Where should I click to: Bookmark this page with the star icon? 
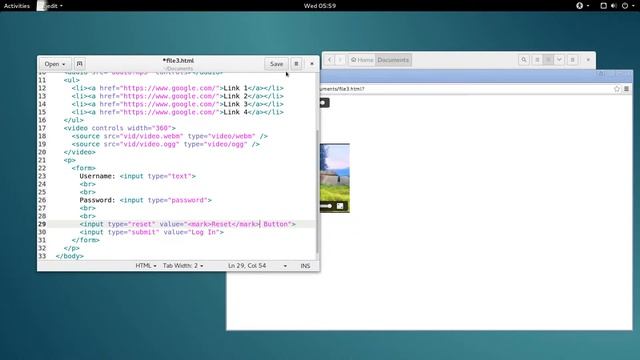(x=617, y=89)
